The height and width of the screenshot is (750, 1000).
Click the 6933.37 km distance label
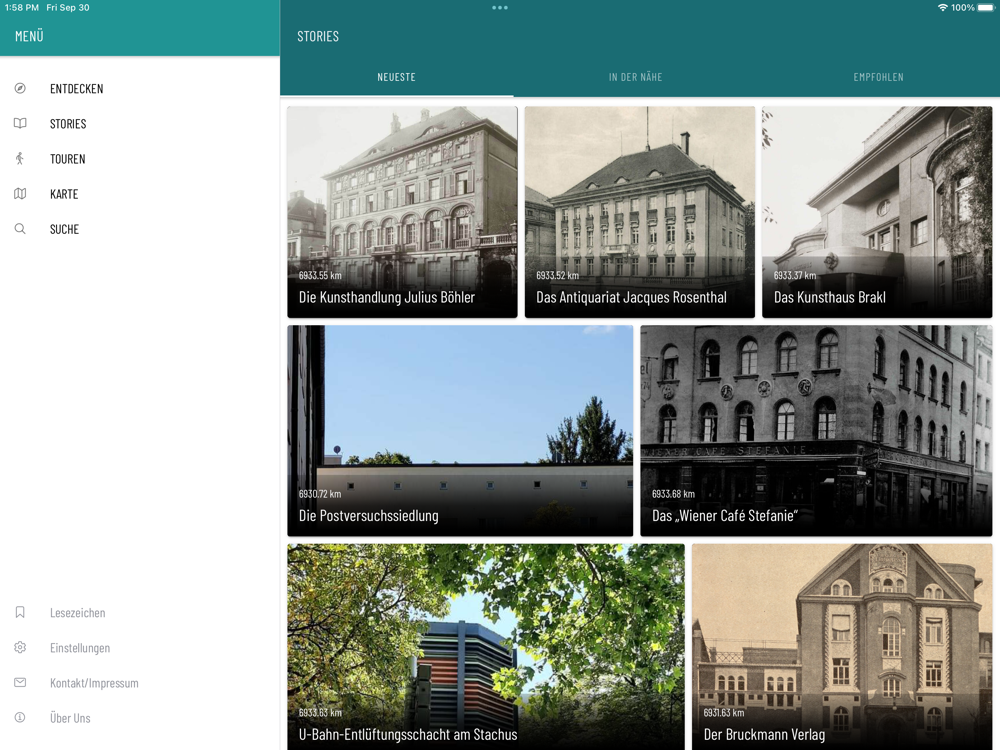pos(795,276)
